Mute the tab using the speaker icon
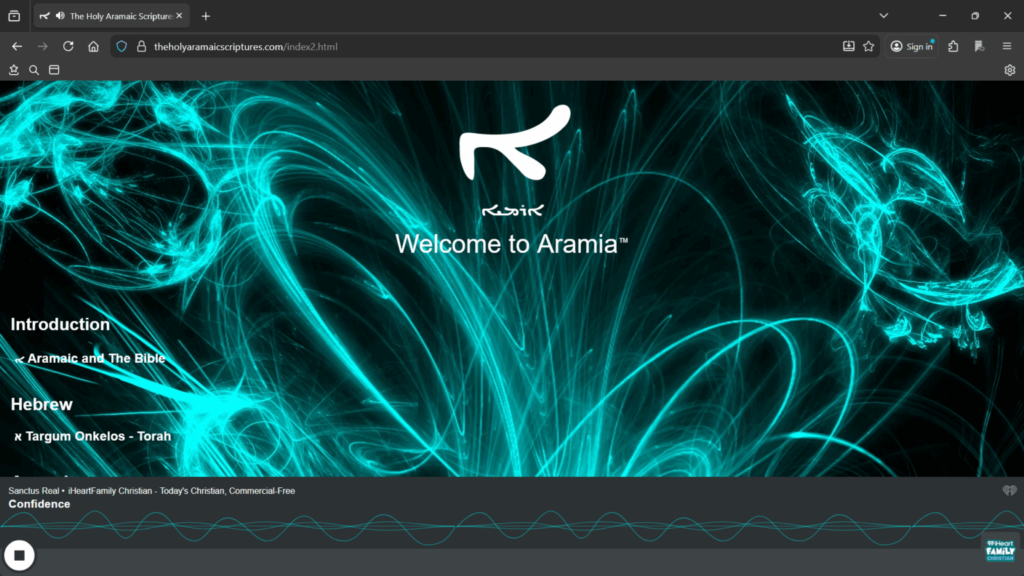 point(60,16)
